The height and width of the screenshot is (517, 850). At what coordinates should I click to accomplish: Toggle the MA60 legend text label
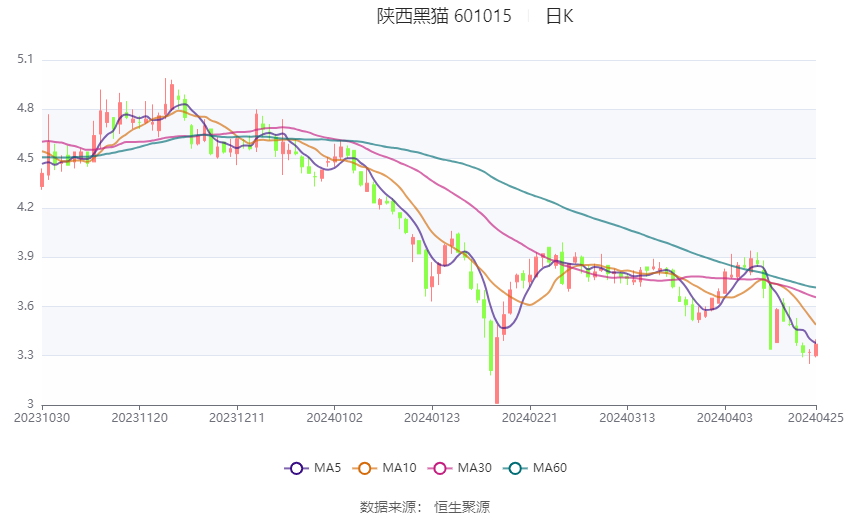550,468
